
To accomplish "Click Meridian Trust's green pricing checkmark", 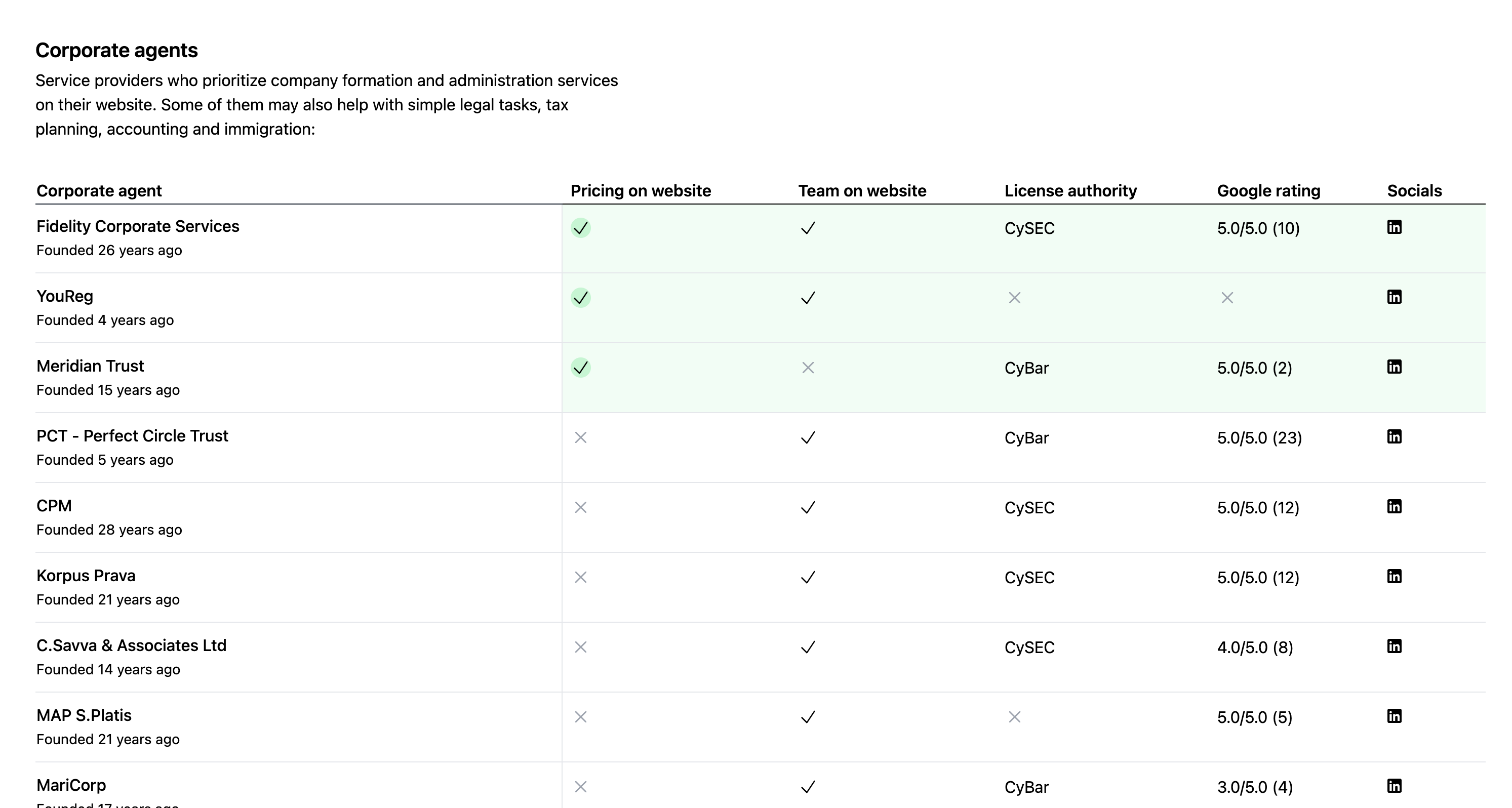I will [580, 368].
